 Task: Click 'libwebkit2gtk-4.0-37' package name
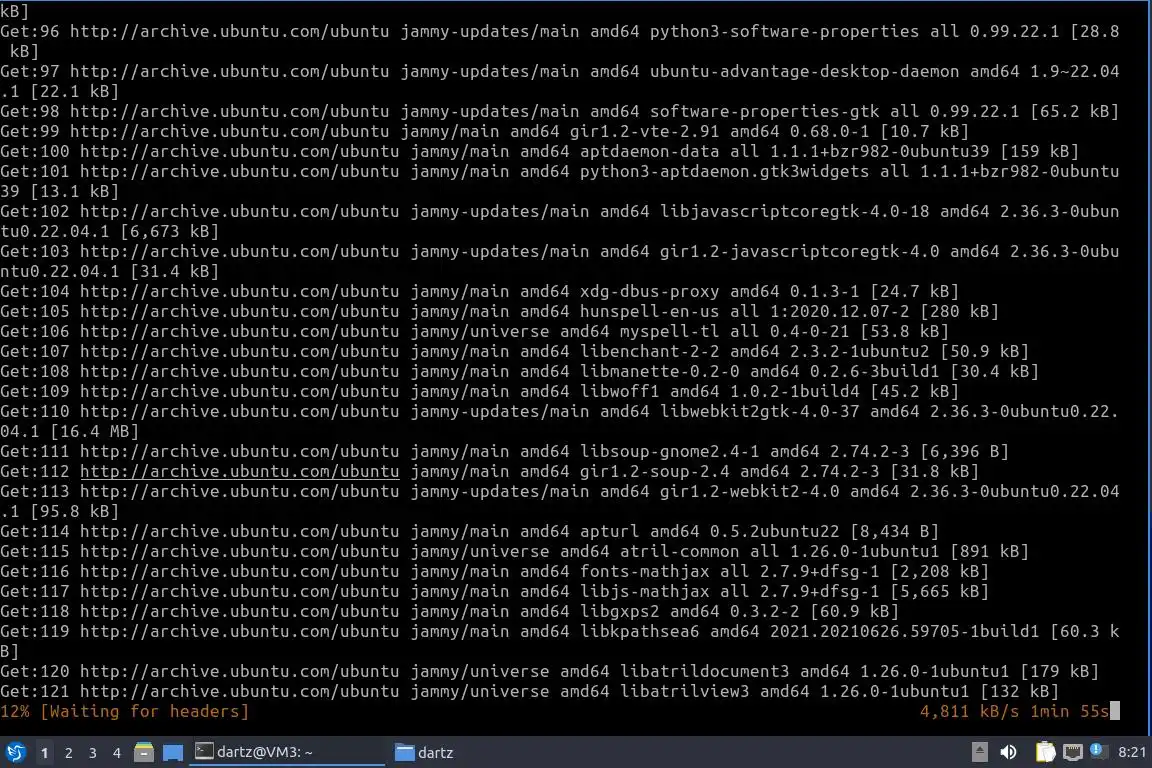[x=759, y=411]
